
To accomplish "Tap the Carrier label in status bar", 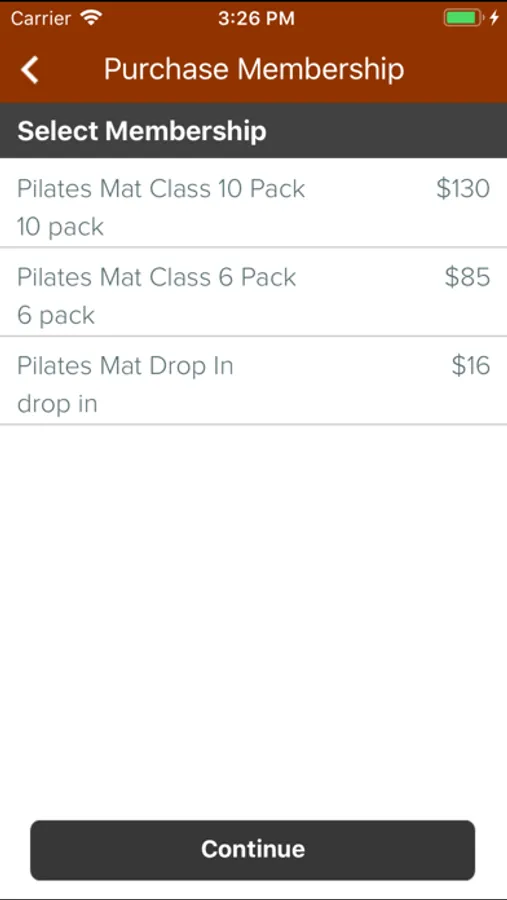I will [x=40, y=18].
